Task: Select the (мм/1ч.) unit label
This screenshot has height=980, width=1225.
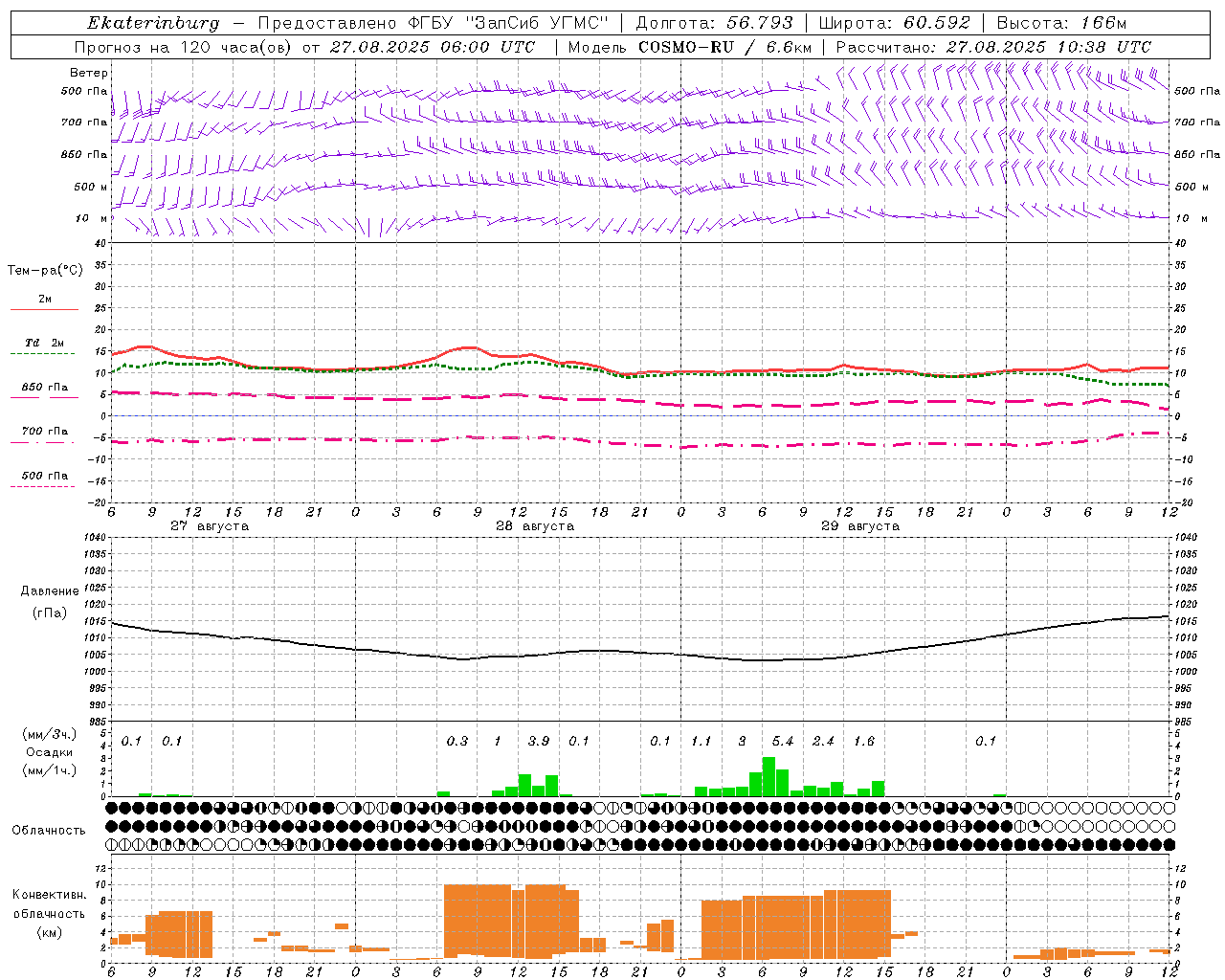Action: coord(48,770)
